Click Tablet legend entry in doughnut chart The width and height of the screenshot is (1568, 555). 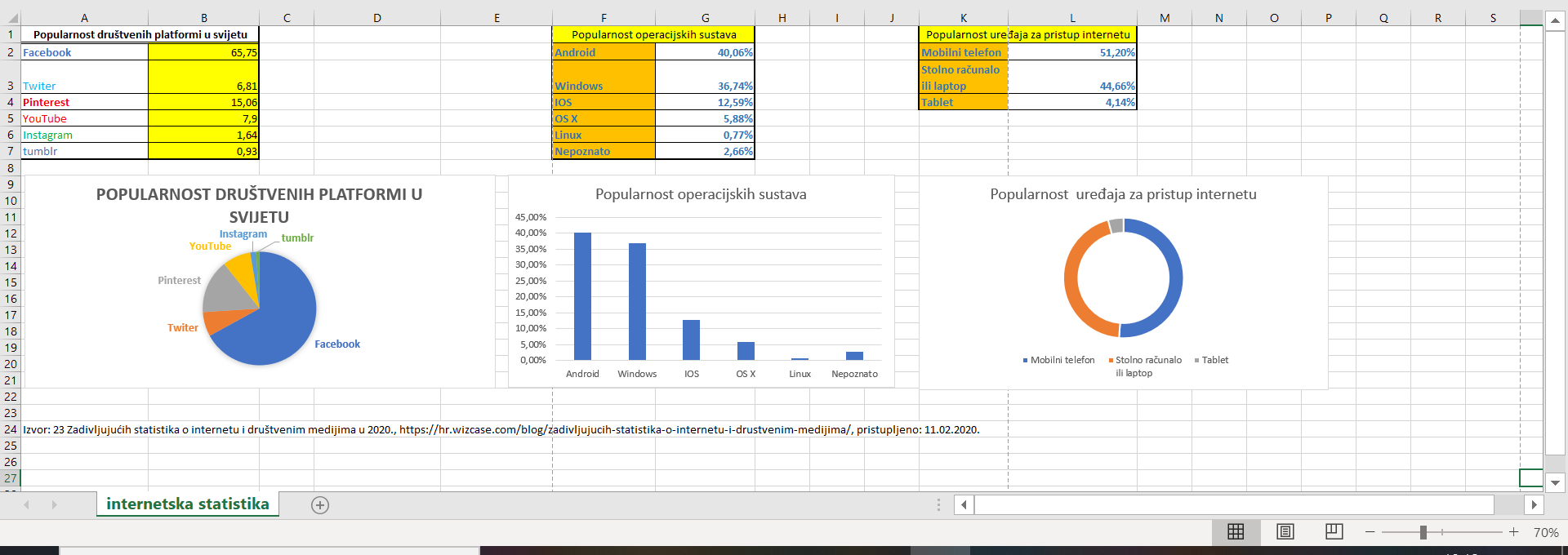point(1211,360)
